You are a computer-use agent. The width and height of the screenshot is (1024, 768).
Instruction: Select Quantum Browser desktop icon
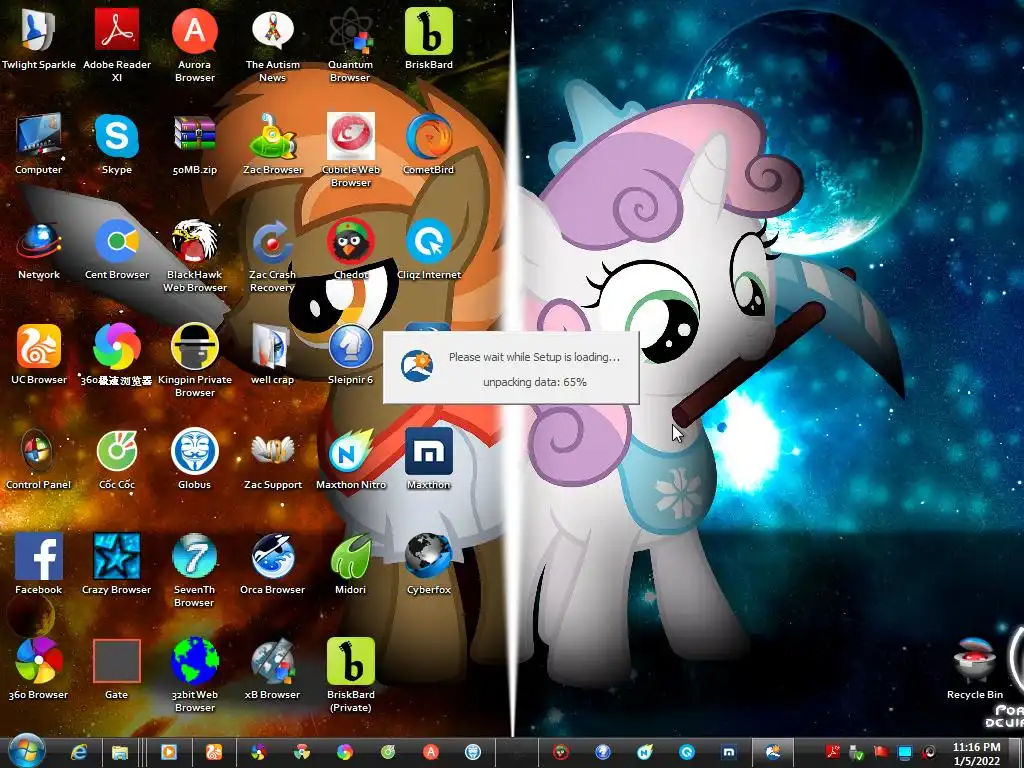pyautogui.click(x=351, y=31)
